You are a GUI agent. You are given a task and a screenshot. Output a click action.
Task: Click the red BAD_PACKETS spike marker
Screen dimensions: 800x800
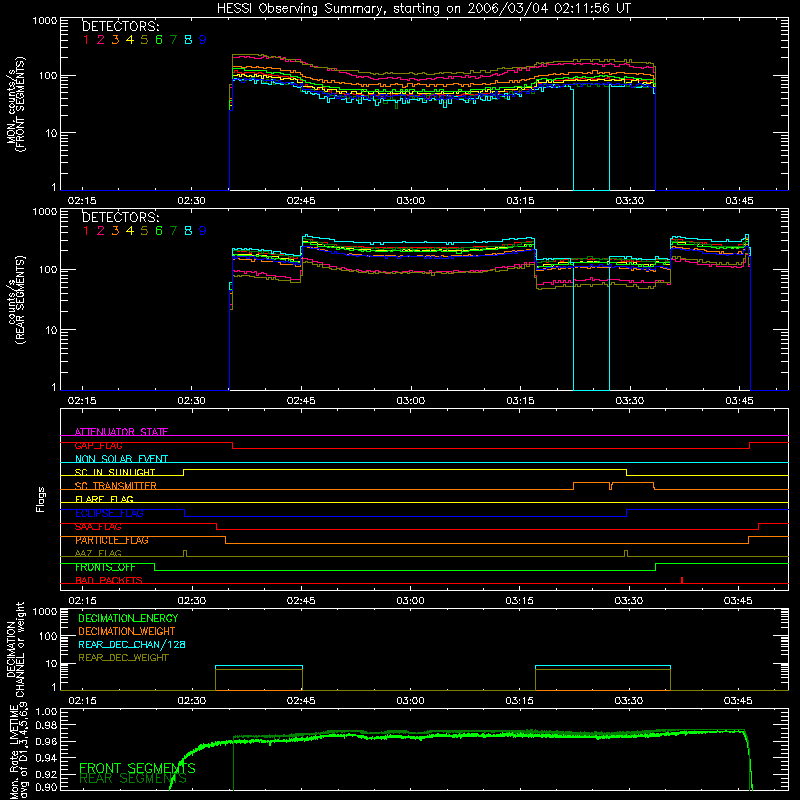tap(682, 580)
